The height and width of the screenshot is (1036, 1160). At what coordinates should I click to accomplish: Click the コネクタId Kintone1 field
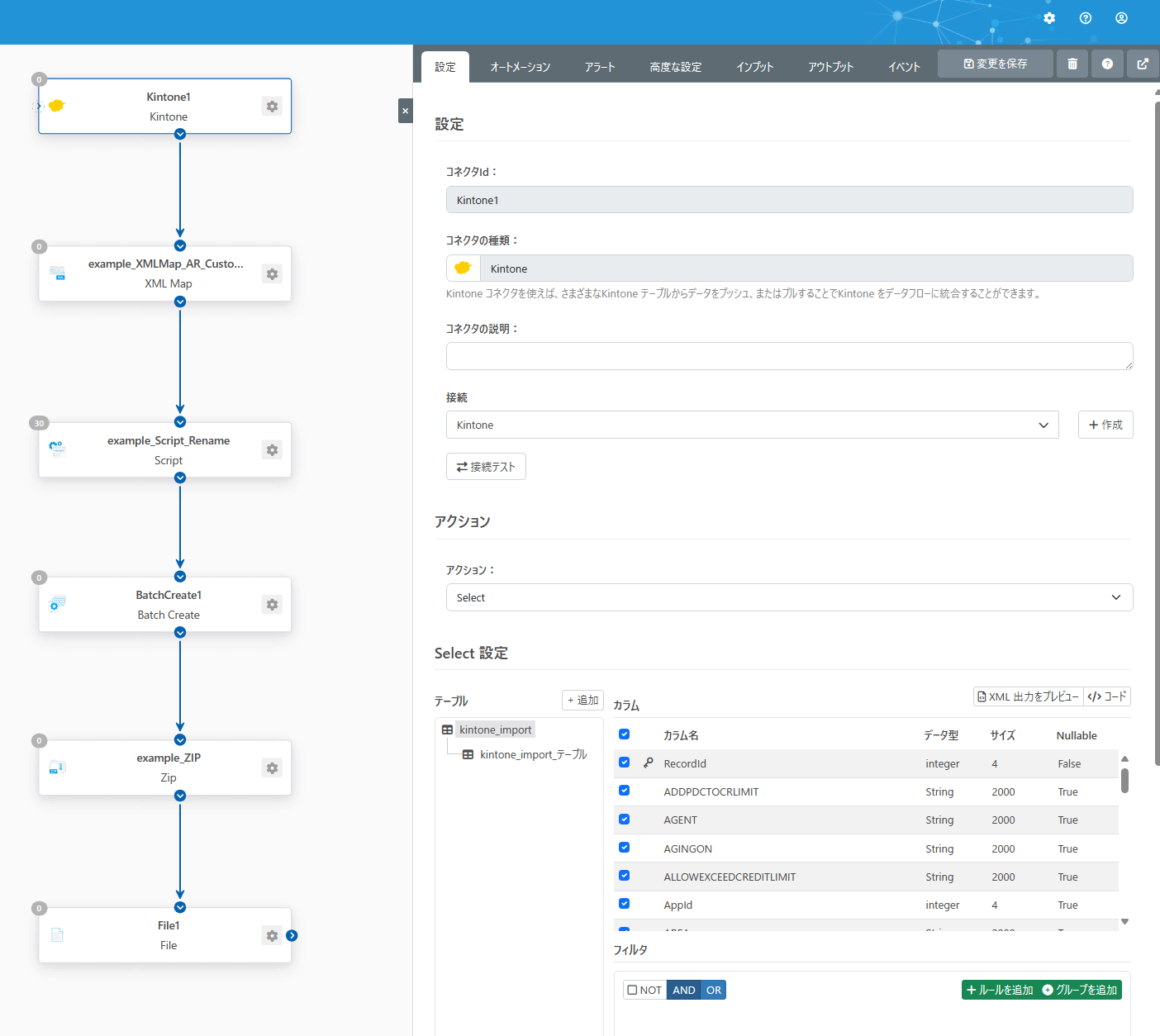tap(790, 200)
